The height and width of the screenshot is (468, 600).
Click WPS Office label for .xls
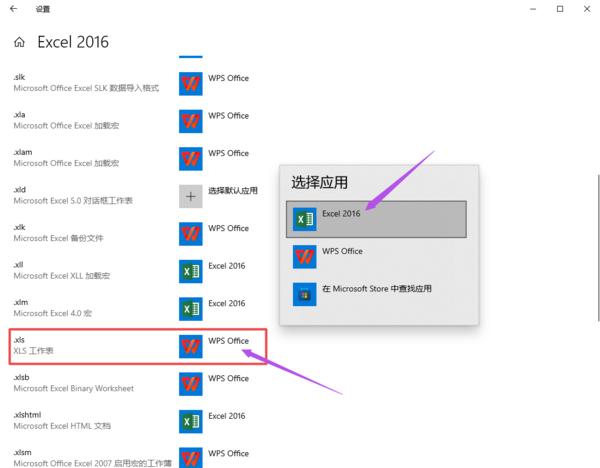click(x=228, y=341)
